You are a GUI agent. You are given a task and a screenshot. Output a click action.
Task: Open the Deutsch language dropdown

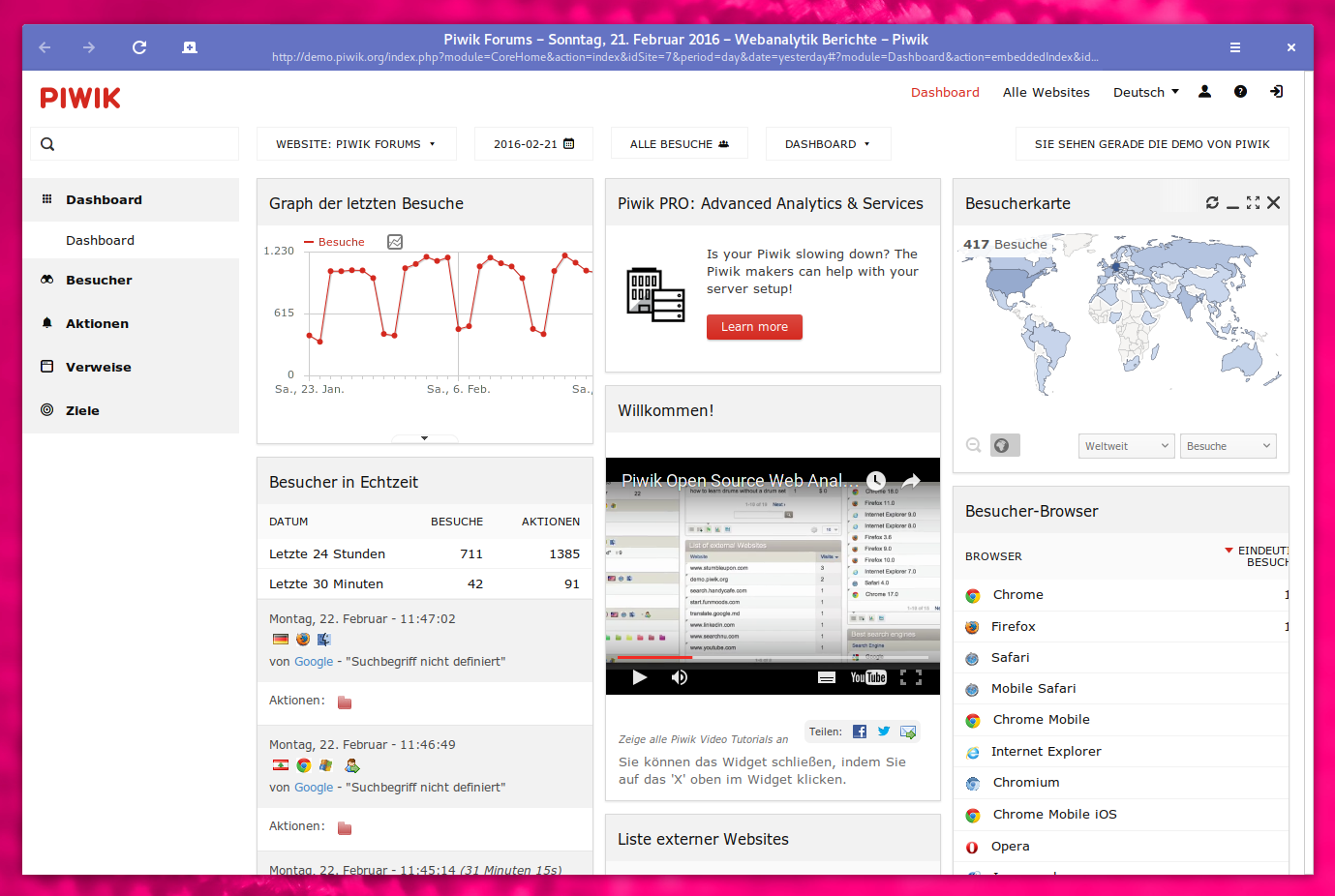(x=1145, y=93)
